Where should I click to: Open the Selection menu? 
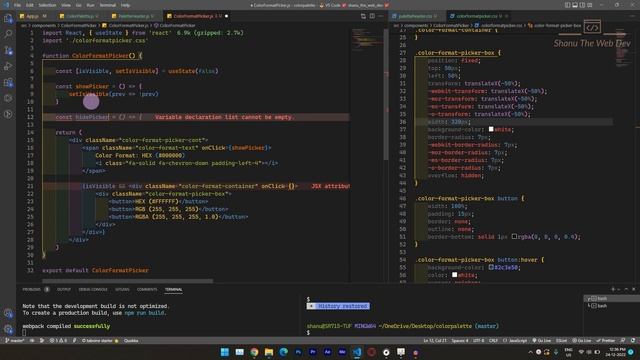tap(47, 5)
